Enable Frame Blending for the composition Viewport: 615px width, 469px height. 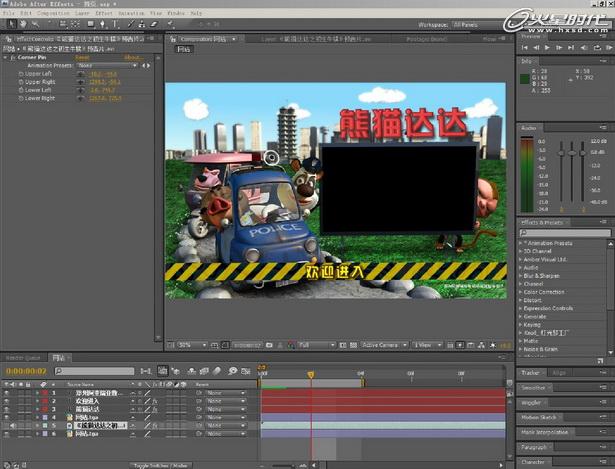pyautogui.click(x=204, y=371)
